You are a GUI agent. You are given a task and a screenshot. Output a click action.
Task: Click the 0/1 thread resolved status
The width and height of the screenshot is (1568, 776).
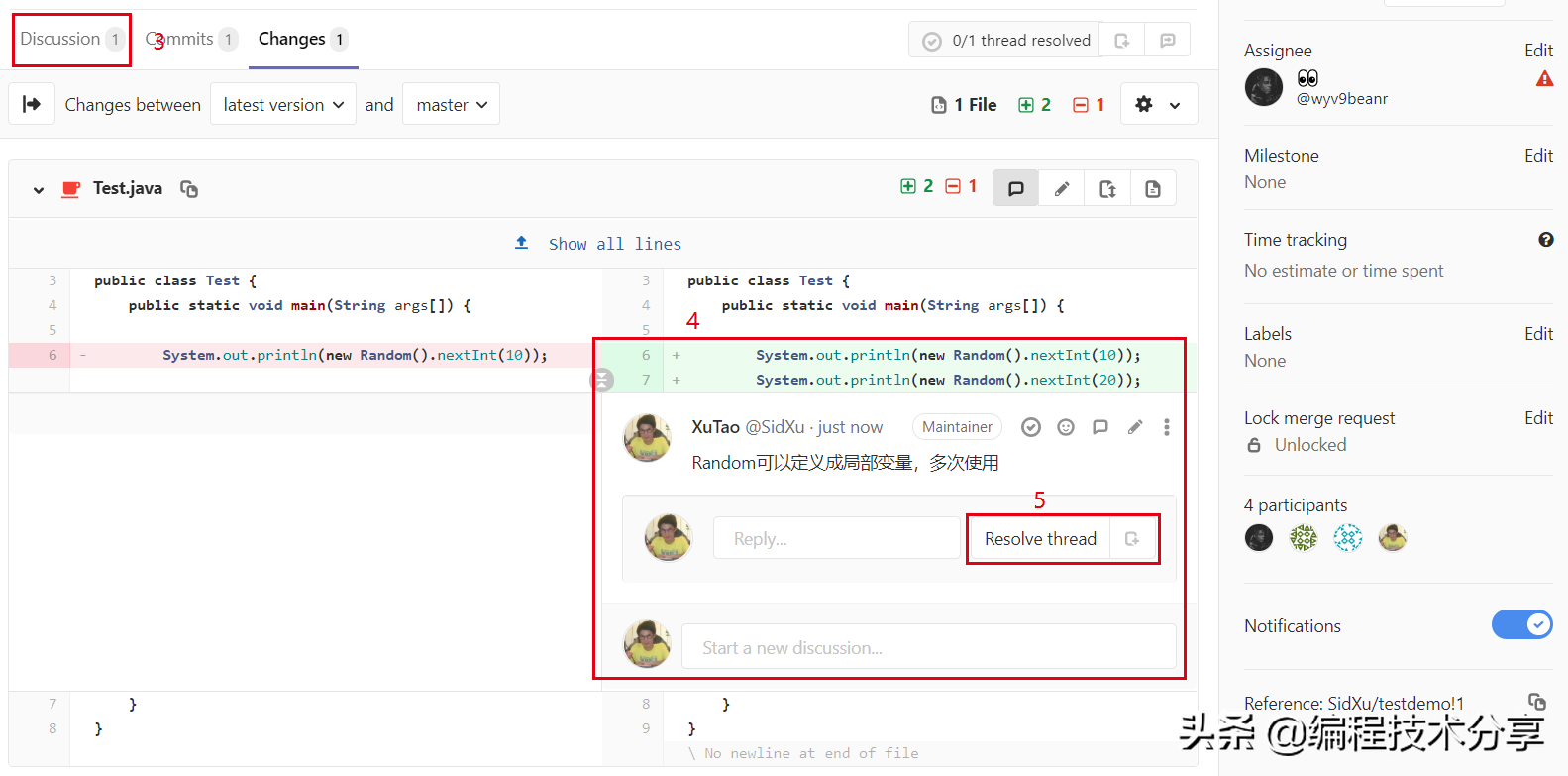(1005, 40)
